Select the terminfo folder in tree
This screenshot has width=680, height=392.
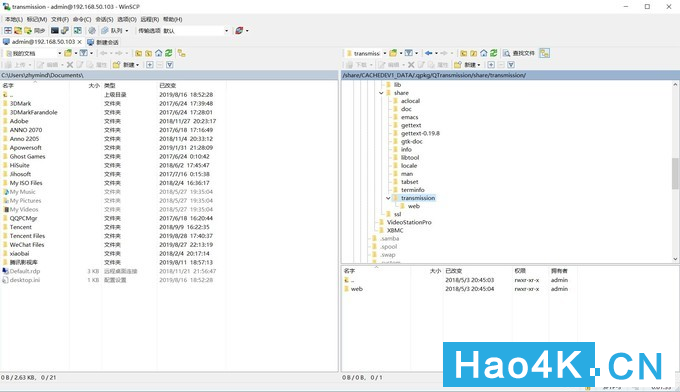pos(412,190)
